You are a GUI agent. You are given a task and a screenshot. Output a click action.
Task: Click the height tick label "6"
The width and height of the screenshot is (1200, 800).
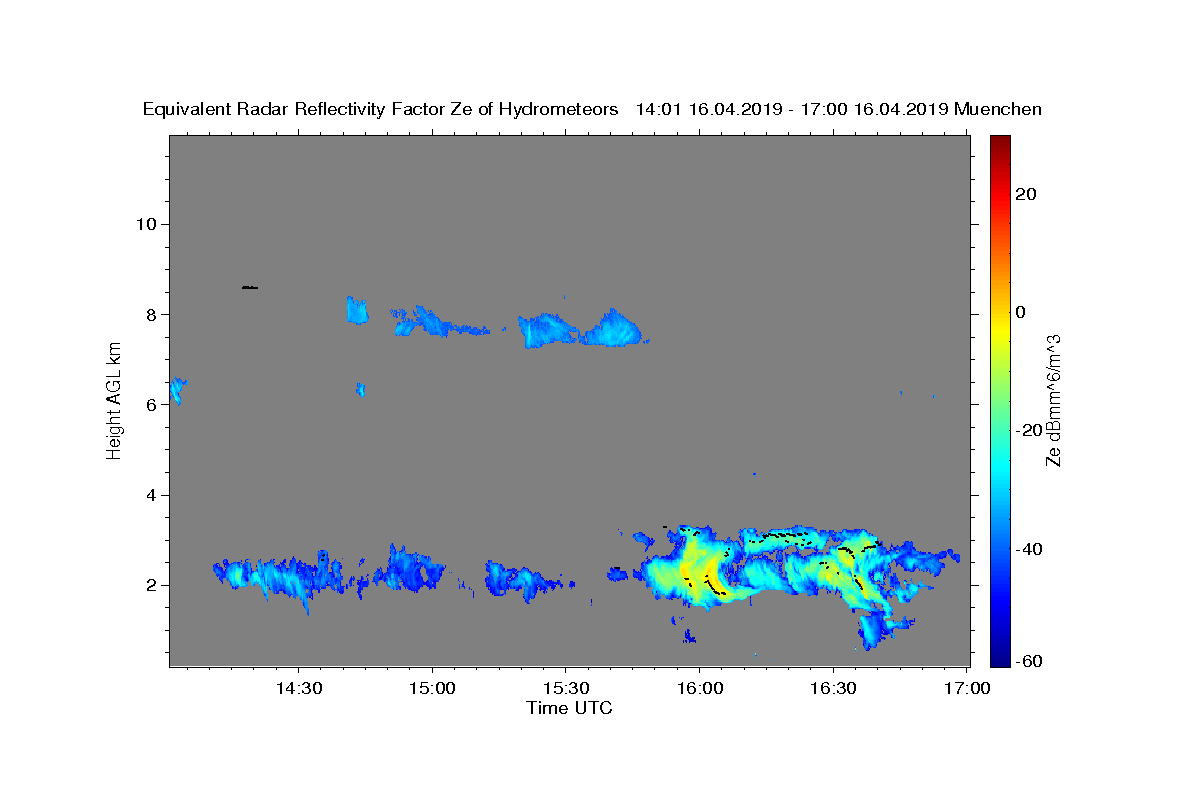150,405
